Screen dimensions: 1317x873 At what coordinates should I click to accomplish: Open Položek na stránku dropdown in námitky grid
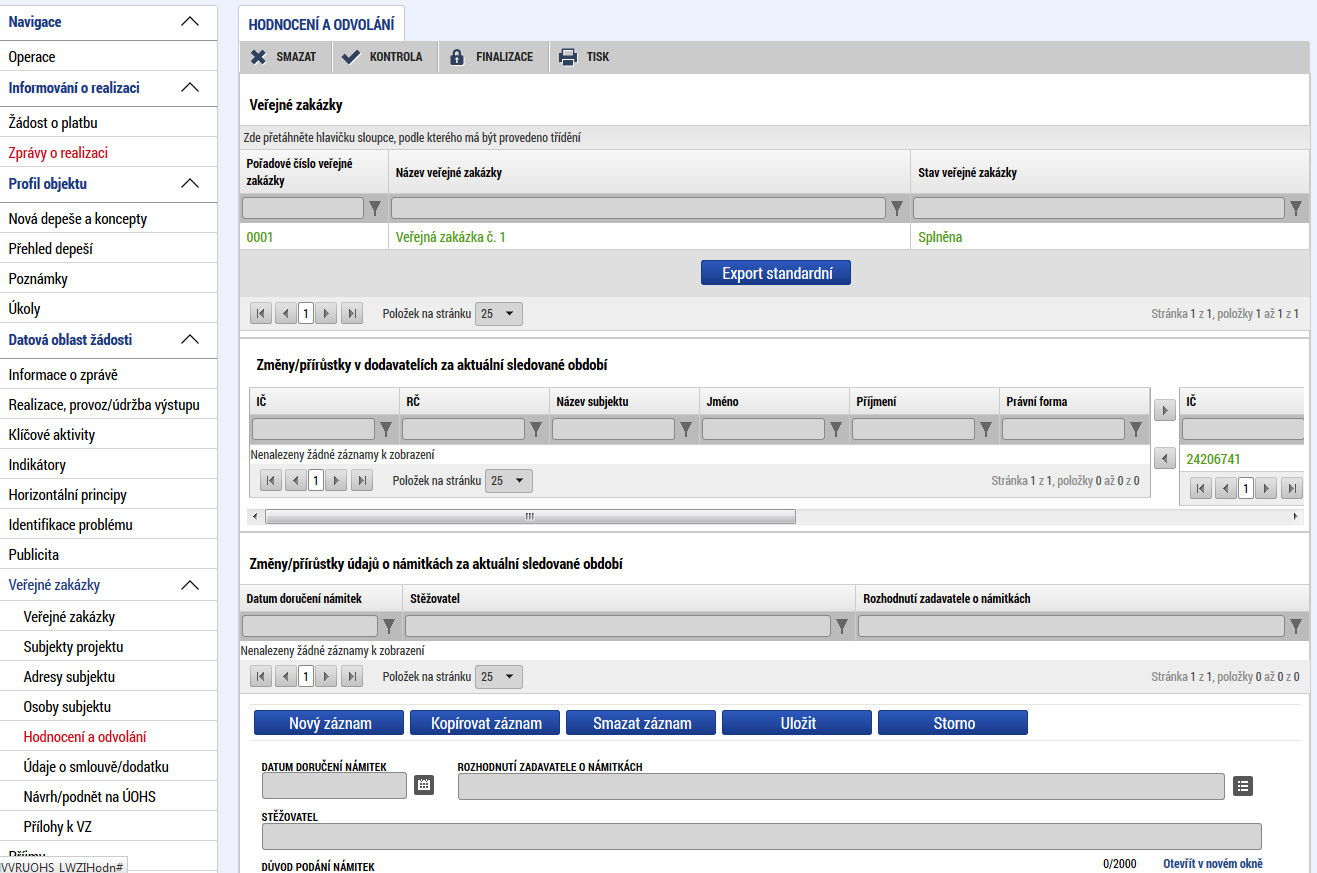pos(499,677)
